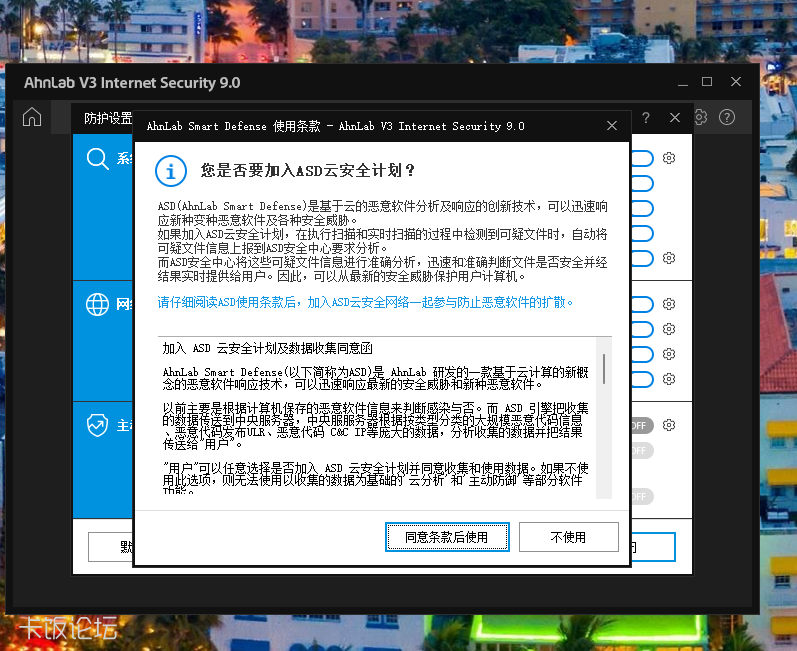Maximize the AhnLab V3 window

pyautogui.click(x=707, y=82)
